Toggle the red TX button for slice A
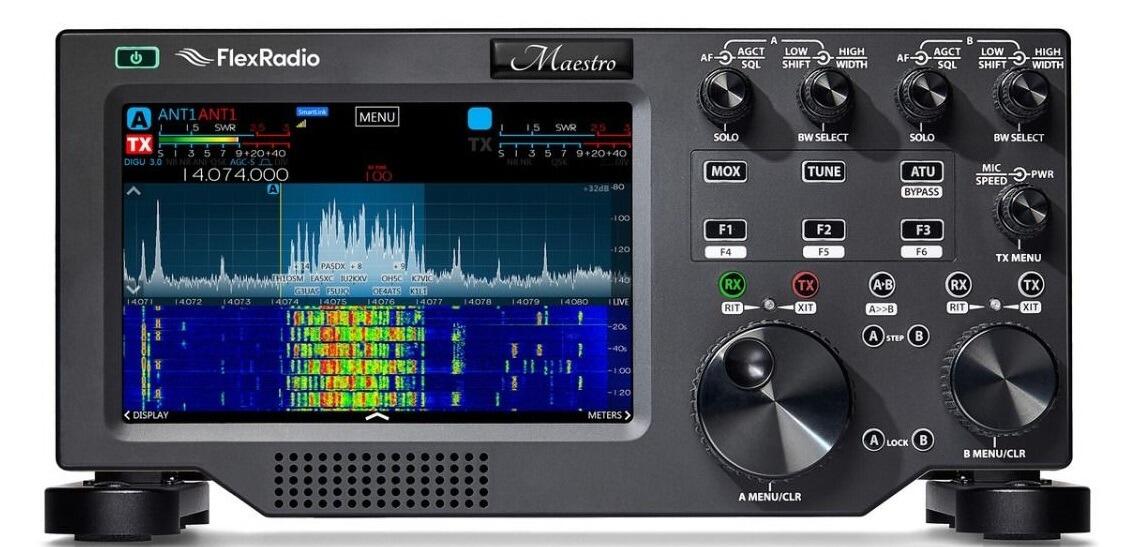The height and width of the screenshot is (547, 1128). 806,285
